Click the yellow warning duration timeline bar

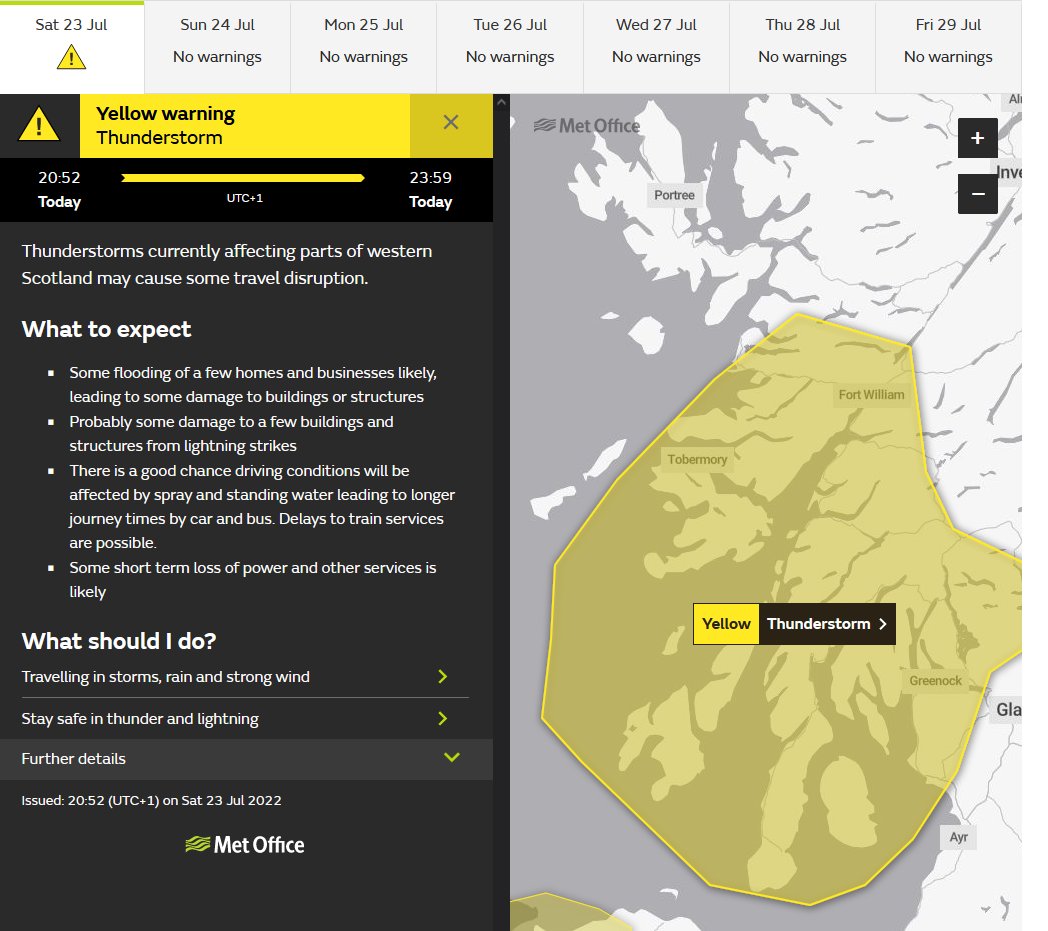(242, 177)
